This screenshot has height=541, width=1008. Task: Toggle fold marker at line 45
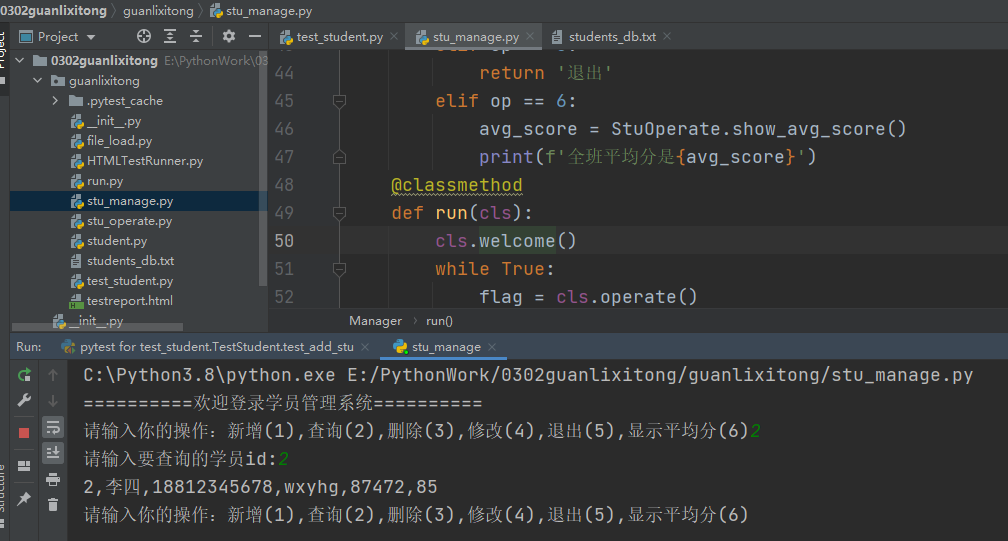pos(339,101)
